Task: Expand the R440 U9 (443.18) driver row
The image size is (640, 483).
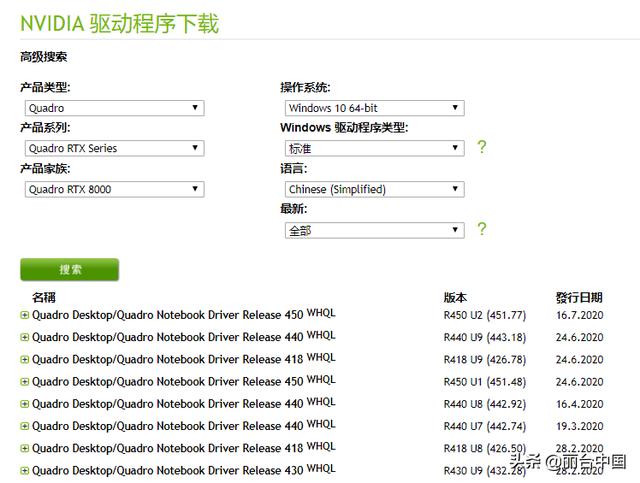Action: click(x=24, y=337)
